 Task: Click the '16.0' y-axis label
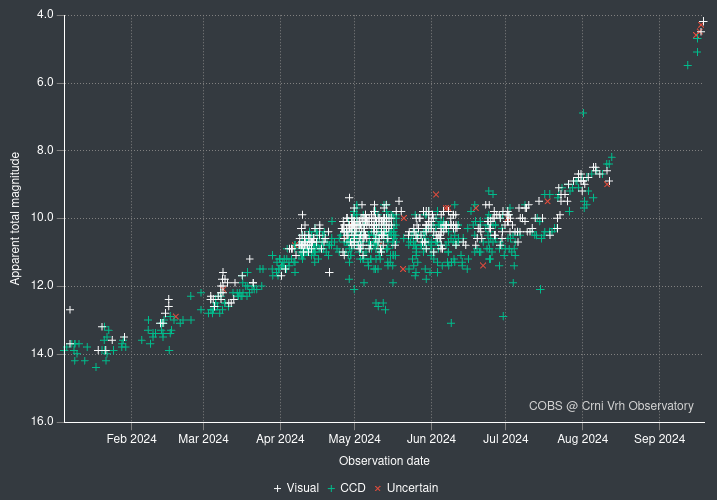pos(43,421)
